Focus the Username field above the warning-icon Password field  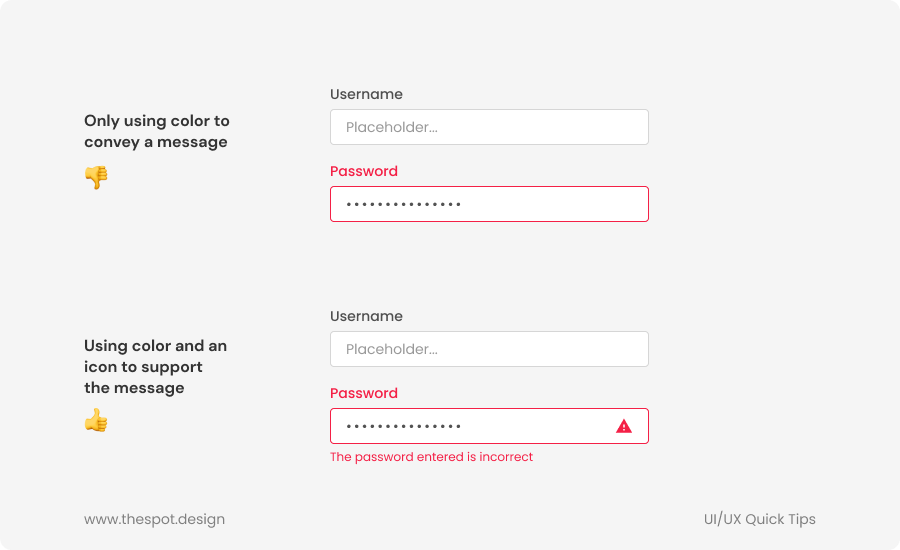489,349
